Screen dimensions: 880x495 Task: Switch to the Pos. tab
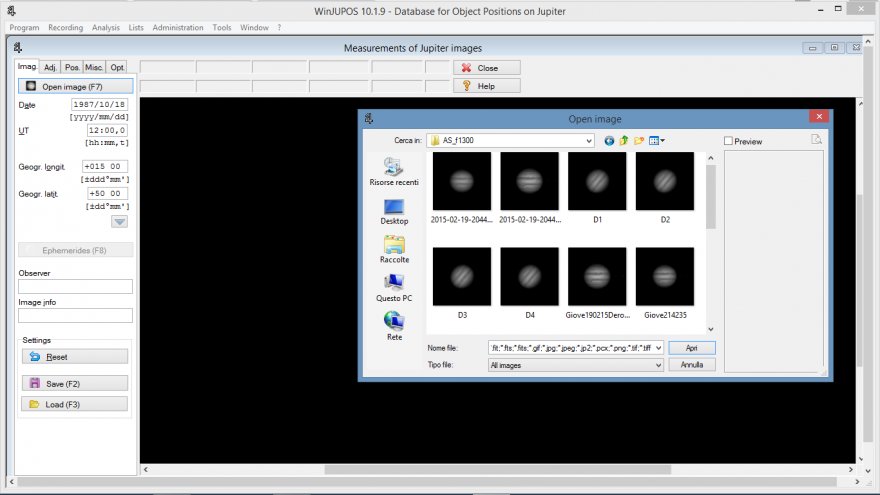click(x=72, y=67)
